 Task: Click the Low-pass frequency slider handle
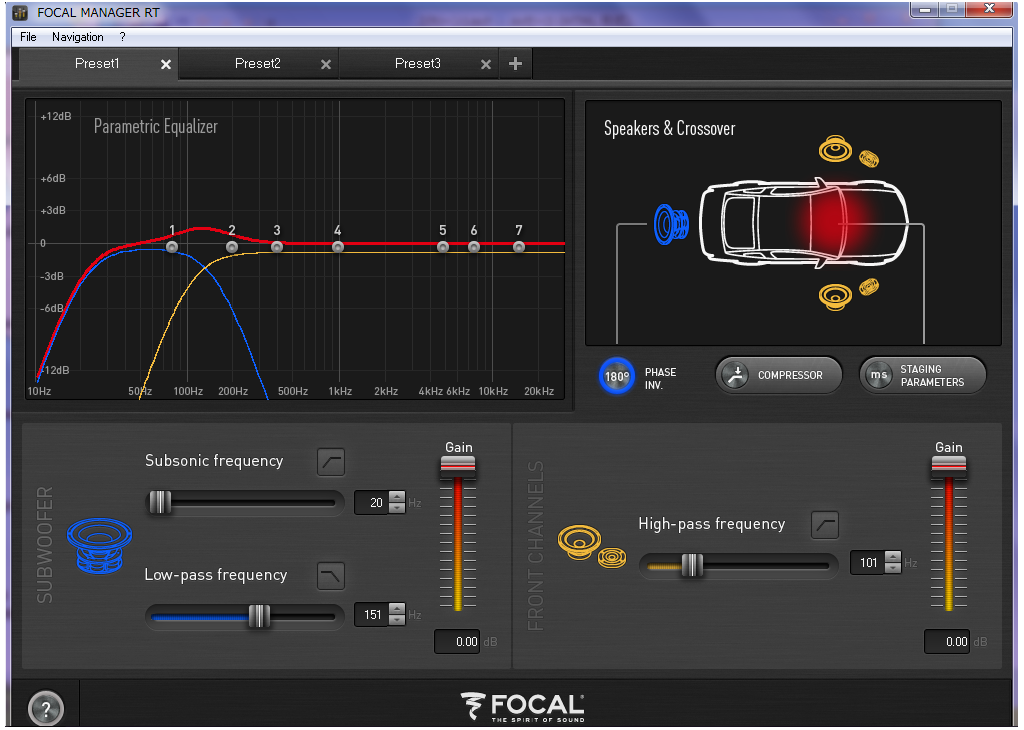tap(259, 616)
